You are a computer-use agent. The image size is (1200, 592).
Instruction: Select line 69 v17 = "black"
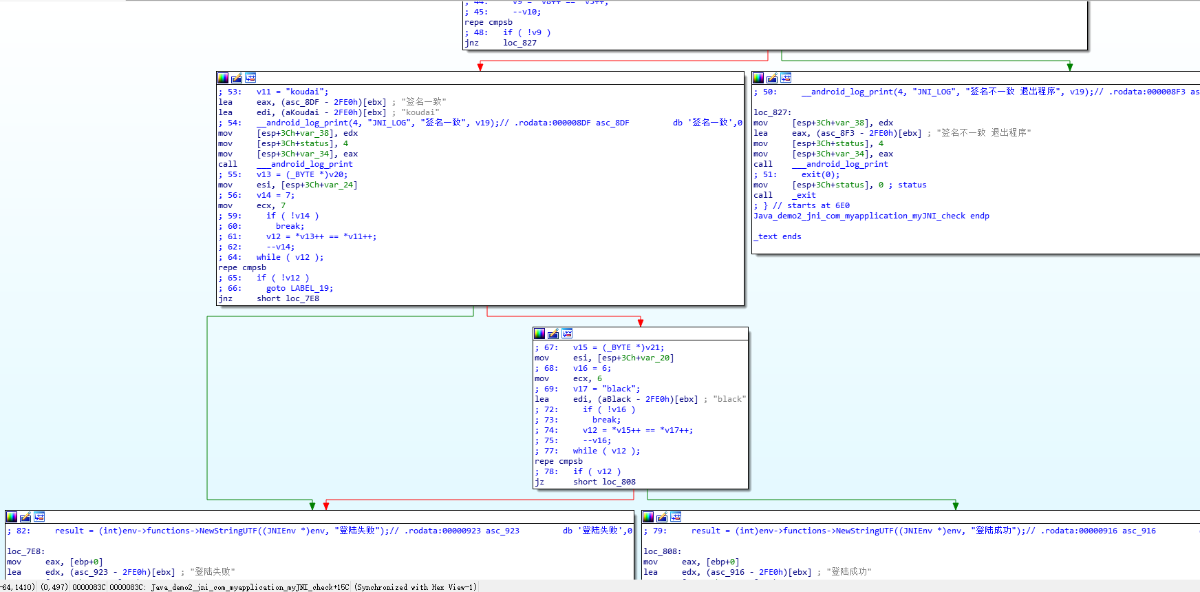pyautogui.click(x=588, y=388)
